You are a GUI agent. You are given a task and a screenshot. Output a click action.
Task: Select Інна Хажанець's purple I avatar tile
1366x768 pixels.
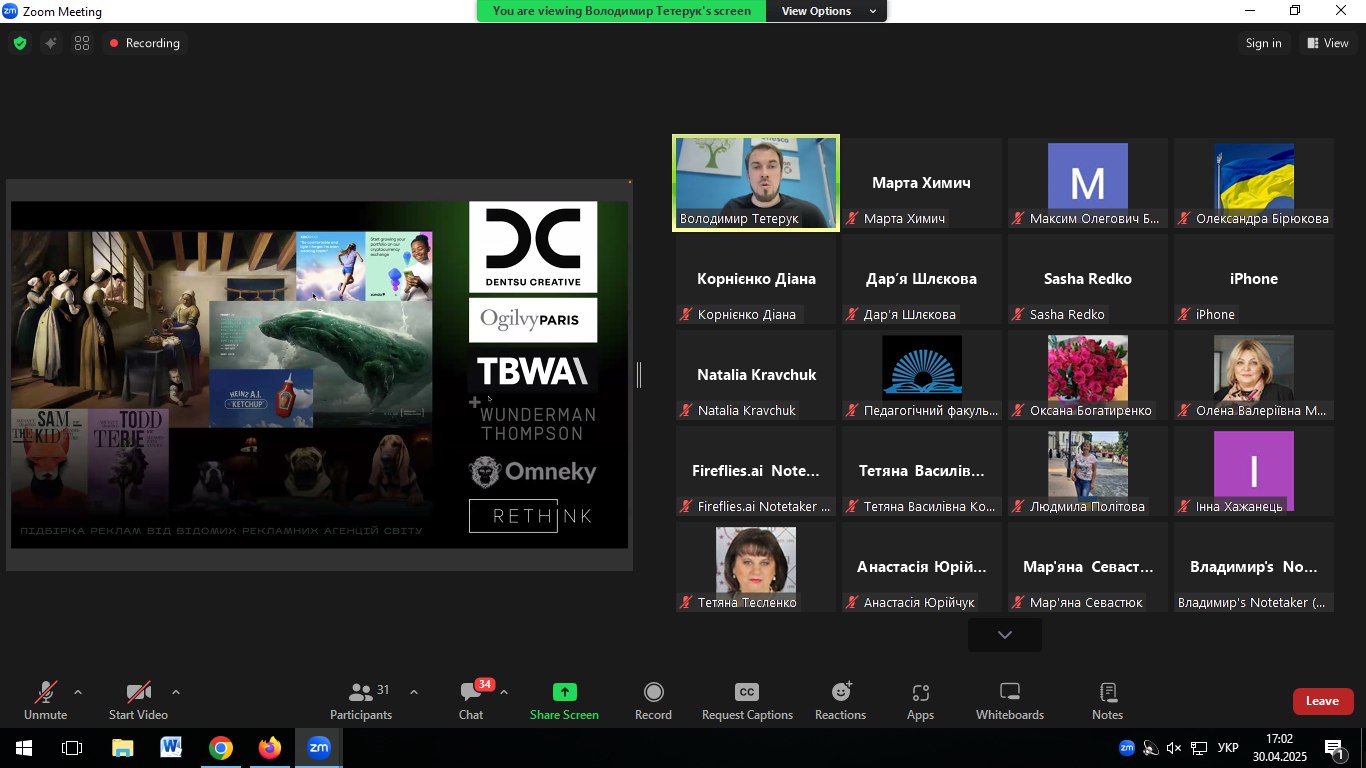(1254, 471)
